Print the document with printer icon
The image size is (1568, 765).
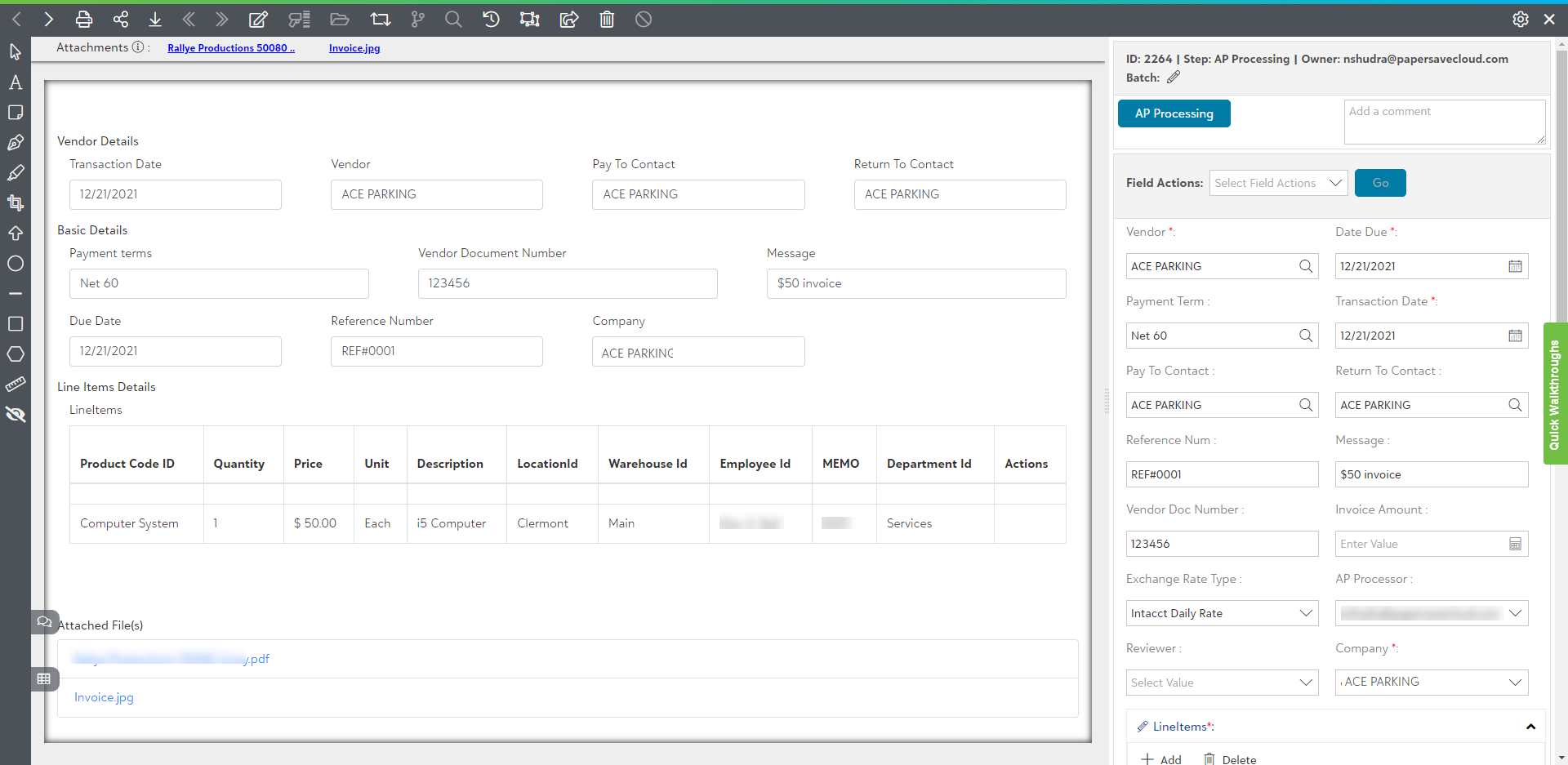click(83, 19)
